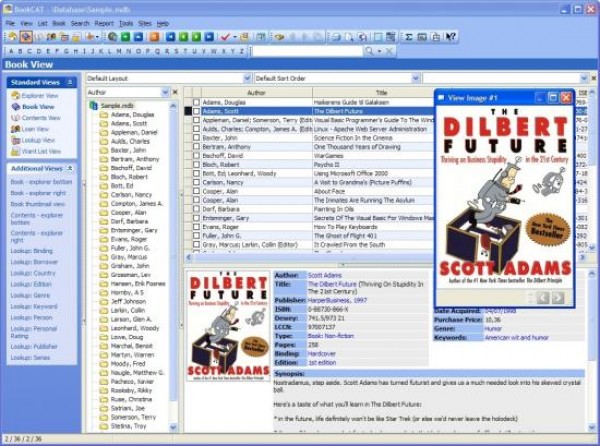600x446 pixels.
Task: Open the Explorer View icon in sidebar
Action: click(x=15, y=96)
